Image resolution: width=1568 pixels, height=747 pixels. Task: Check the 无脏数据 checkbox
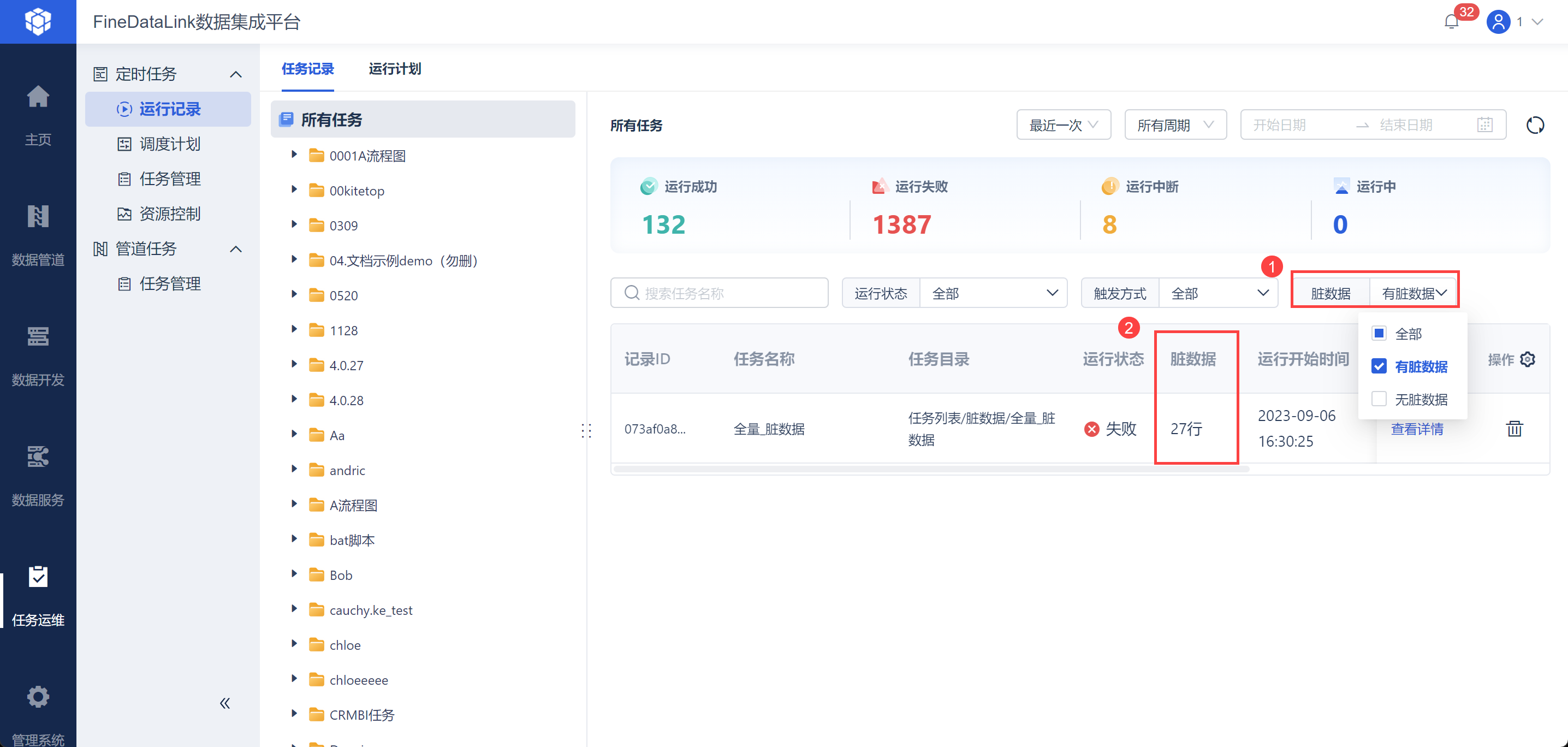click(x=1379, y=399)
